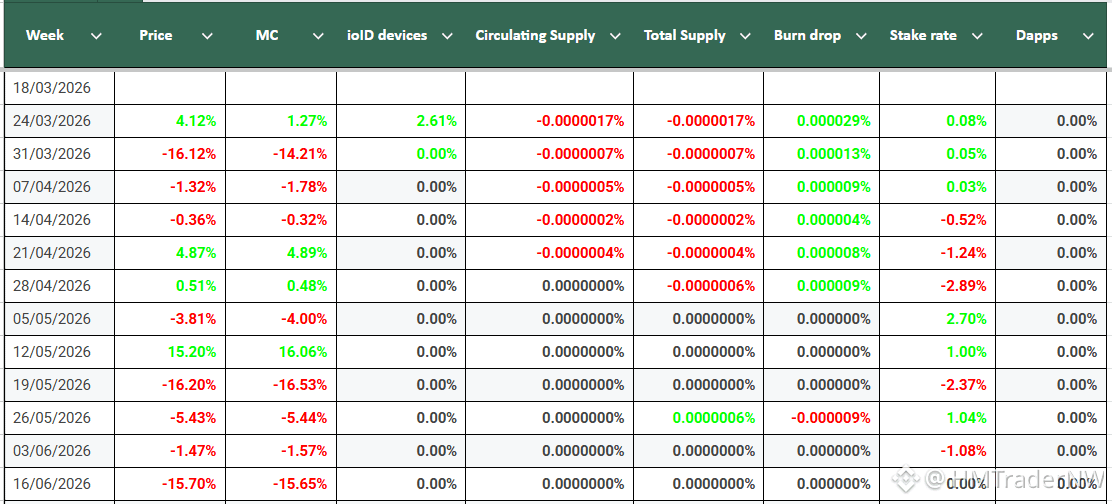The height and width of the screenshot is (504, 1112).
Task: Open the Price column filter dropdown
Action: tap(207, 36)
